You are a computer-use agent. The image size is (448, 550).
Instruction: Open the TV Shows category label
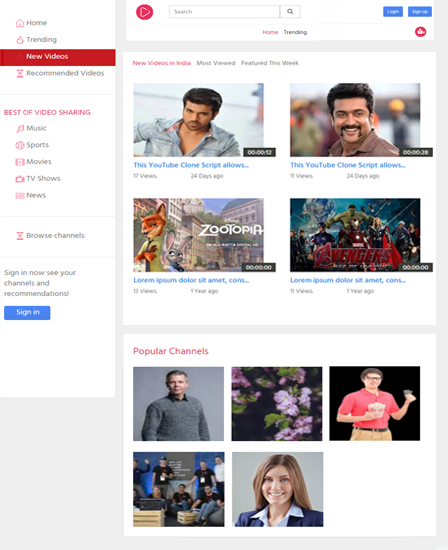tap(44, 179)
